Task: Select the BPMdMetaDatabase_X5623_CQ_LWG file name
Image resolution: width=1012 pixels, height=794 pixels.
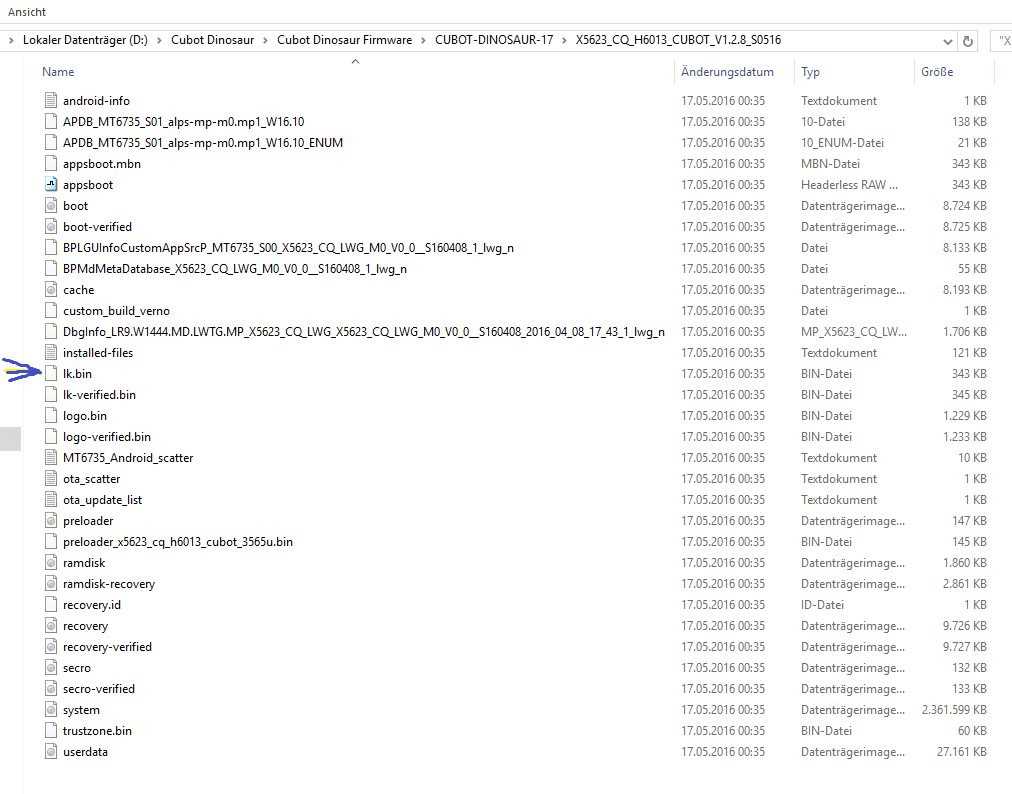Action: (x=234, y=269)
